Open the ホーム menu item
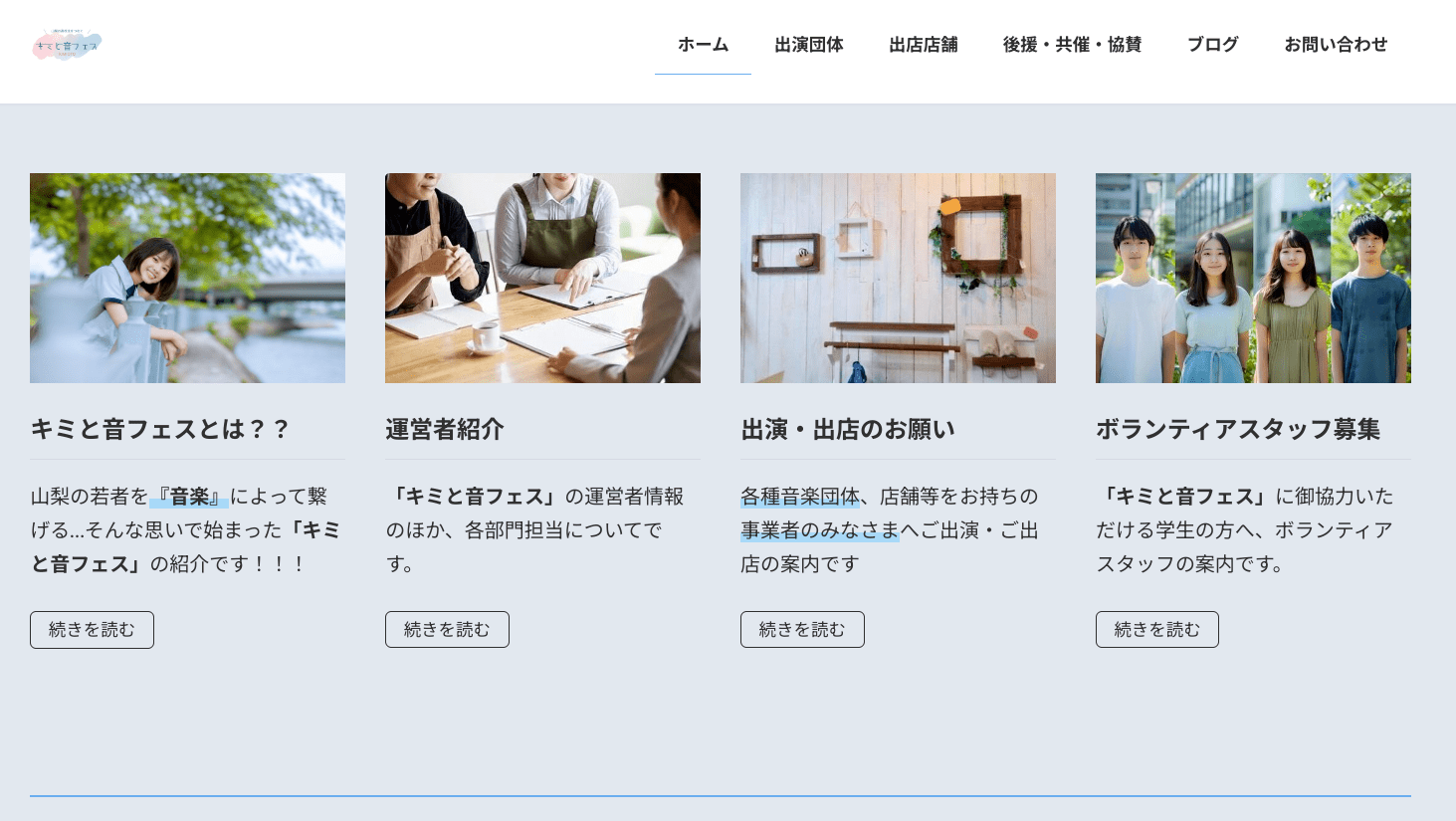The image size is (1456, 821). [x=703, y=45]
